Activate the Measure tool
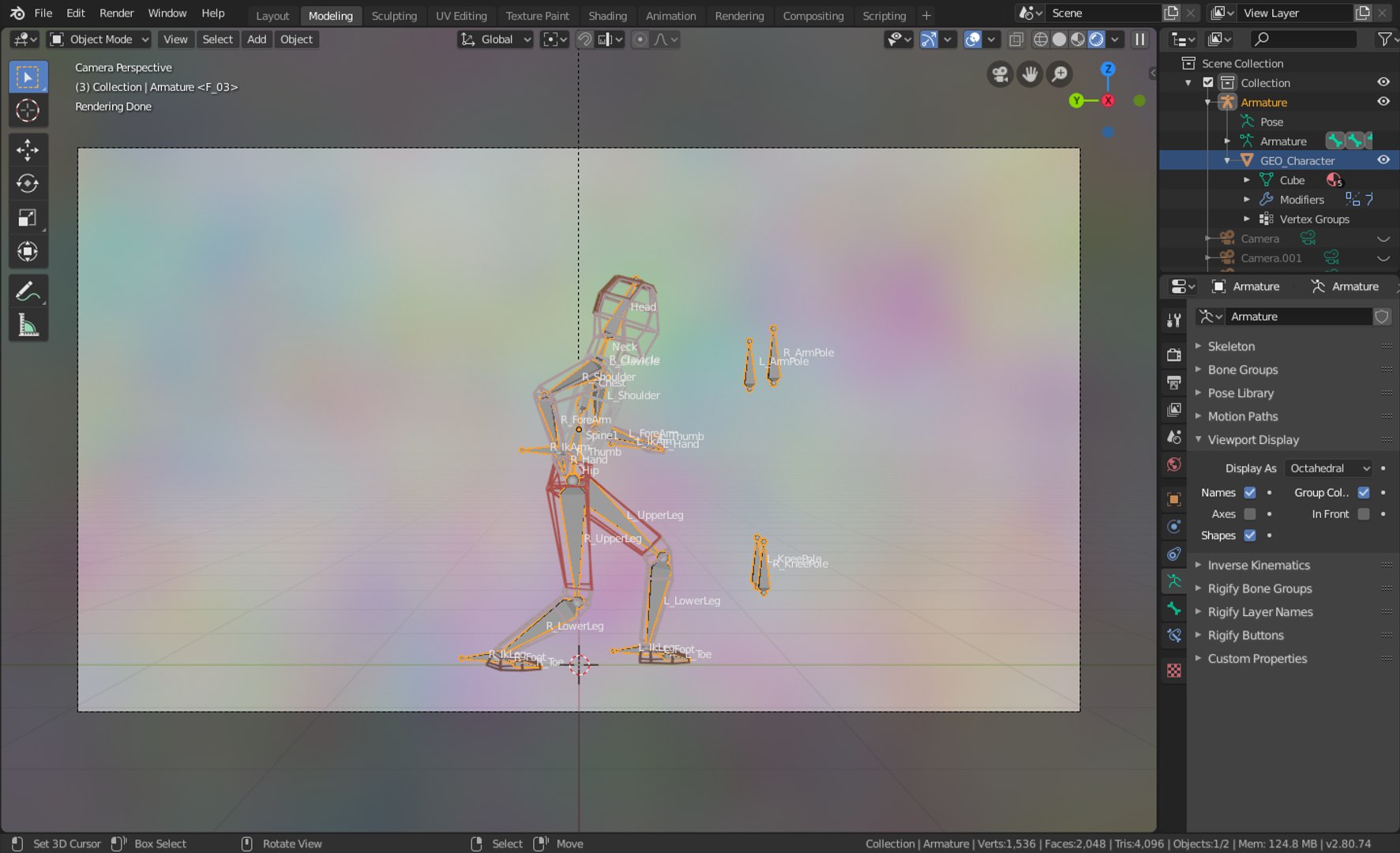Screen dimensions: 1400x853 [28, 325]
